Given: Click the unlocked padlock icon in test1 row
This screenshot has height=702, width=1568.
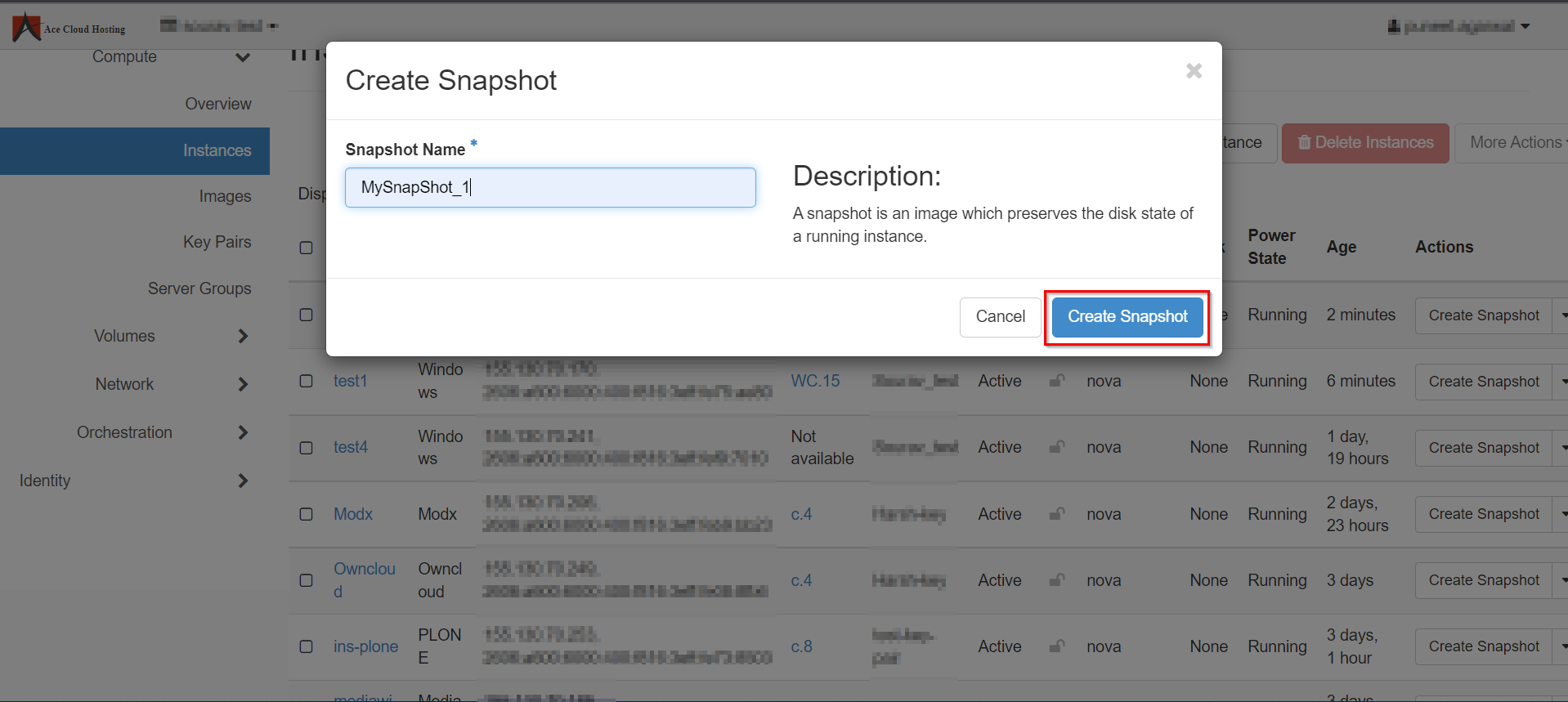Looking at the screenshot, I should point(1057,380).
